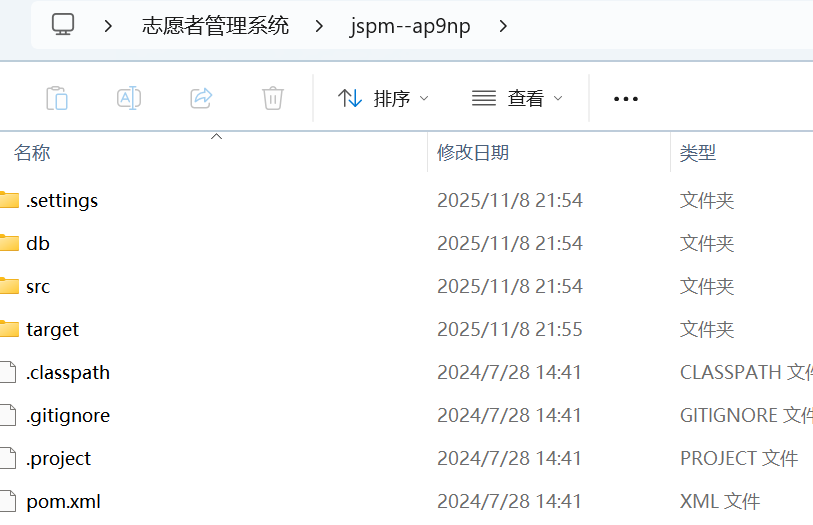Image resolution: width=813 pixels, height=525 pixels.
Task: Select the src folder row
Action: pos(406,286)
